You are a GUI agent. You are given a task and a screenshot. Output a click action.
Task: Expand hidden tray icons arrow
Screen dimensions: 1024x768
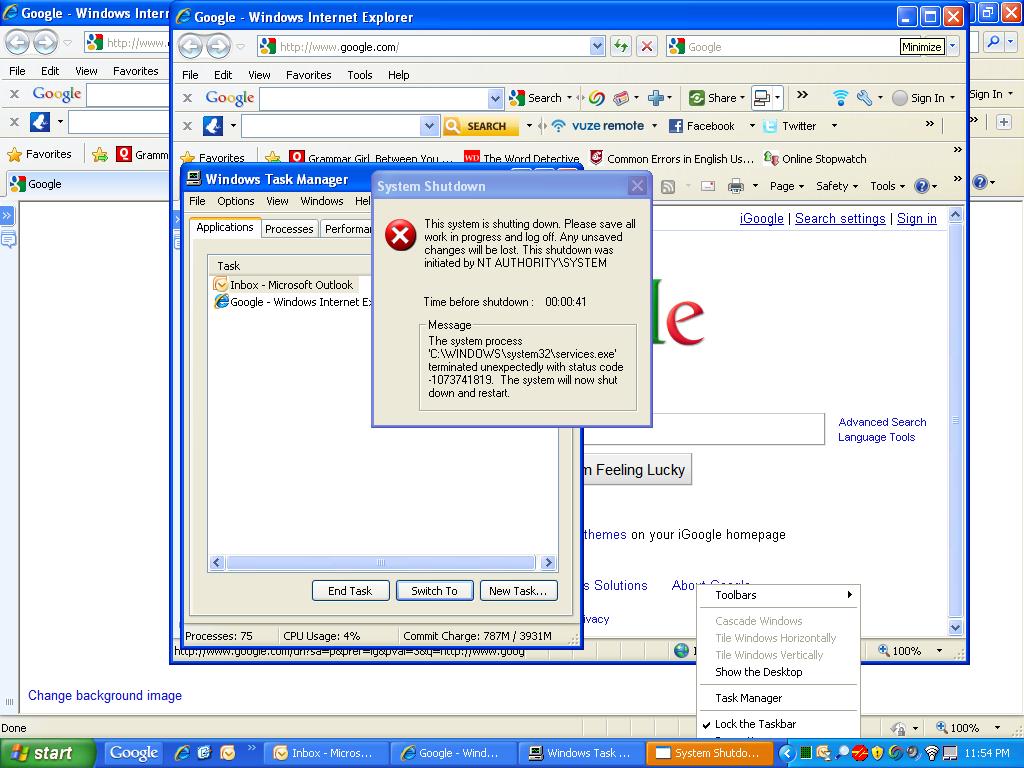(786, 753)
